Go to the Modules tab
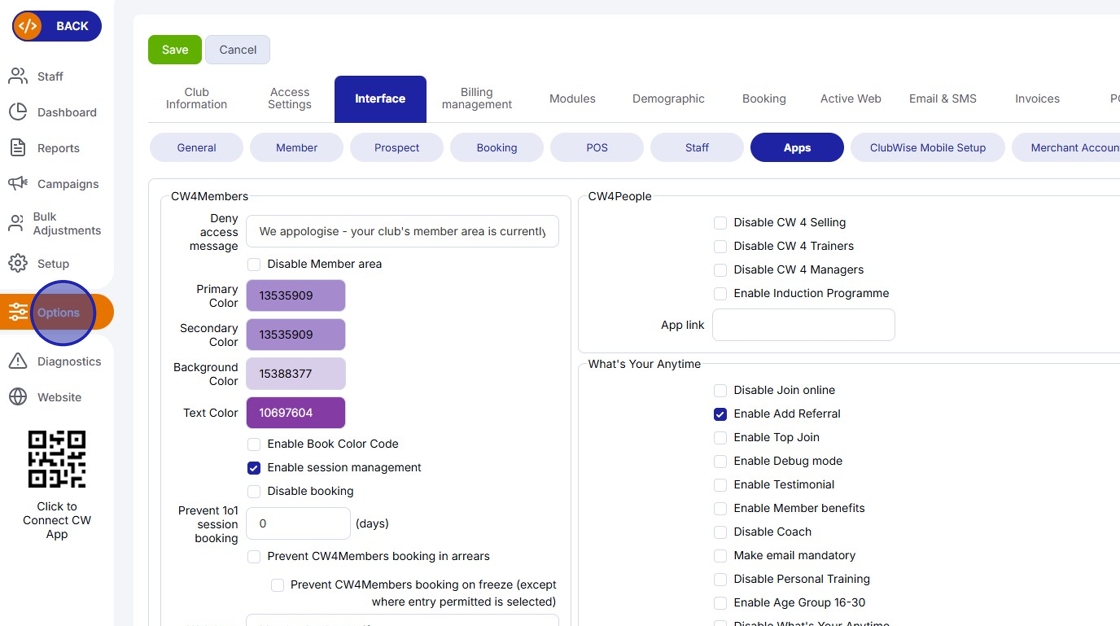 pos(572,99)
